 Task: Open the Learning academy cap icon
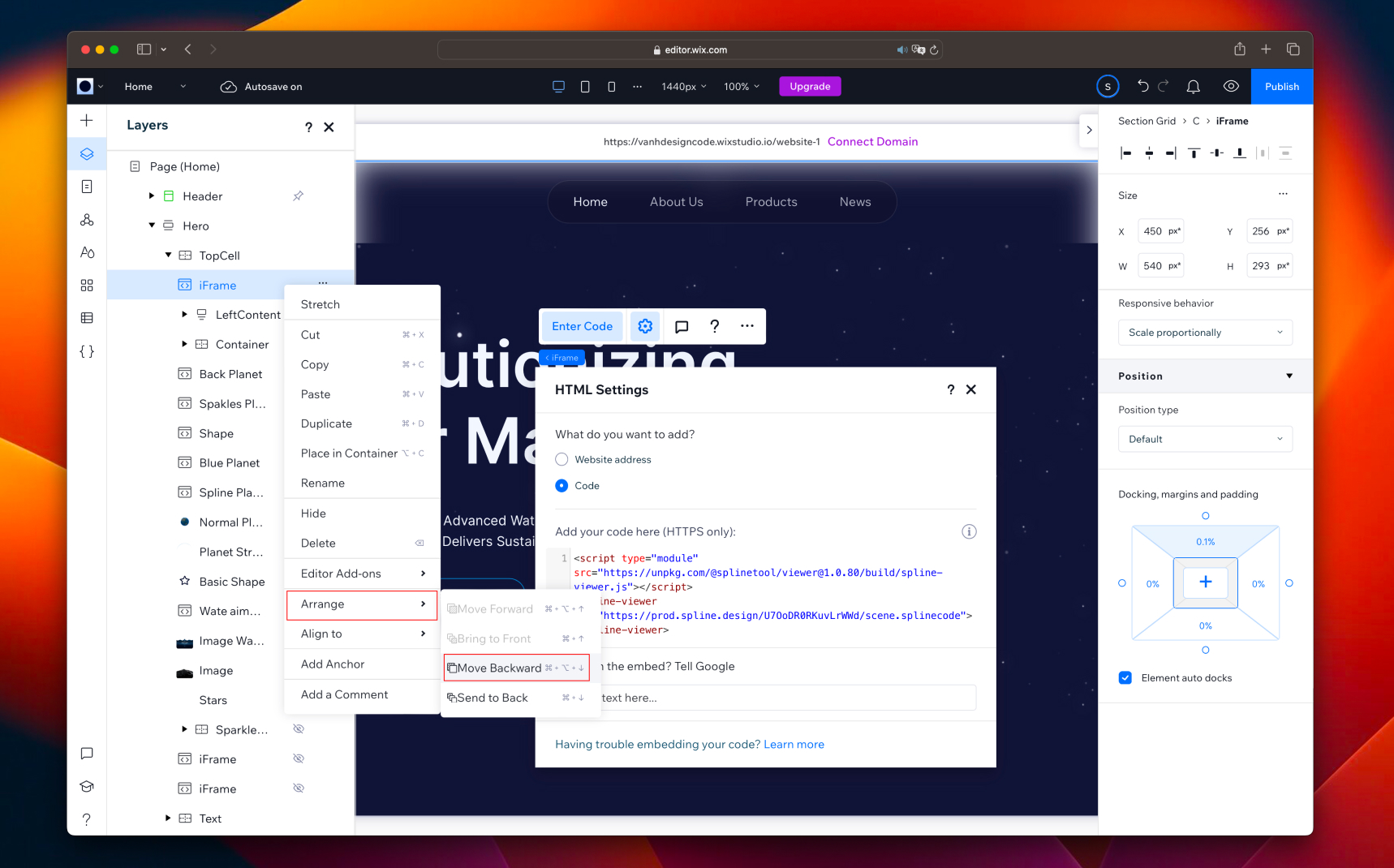coord(87,787)
